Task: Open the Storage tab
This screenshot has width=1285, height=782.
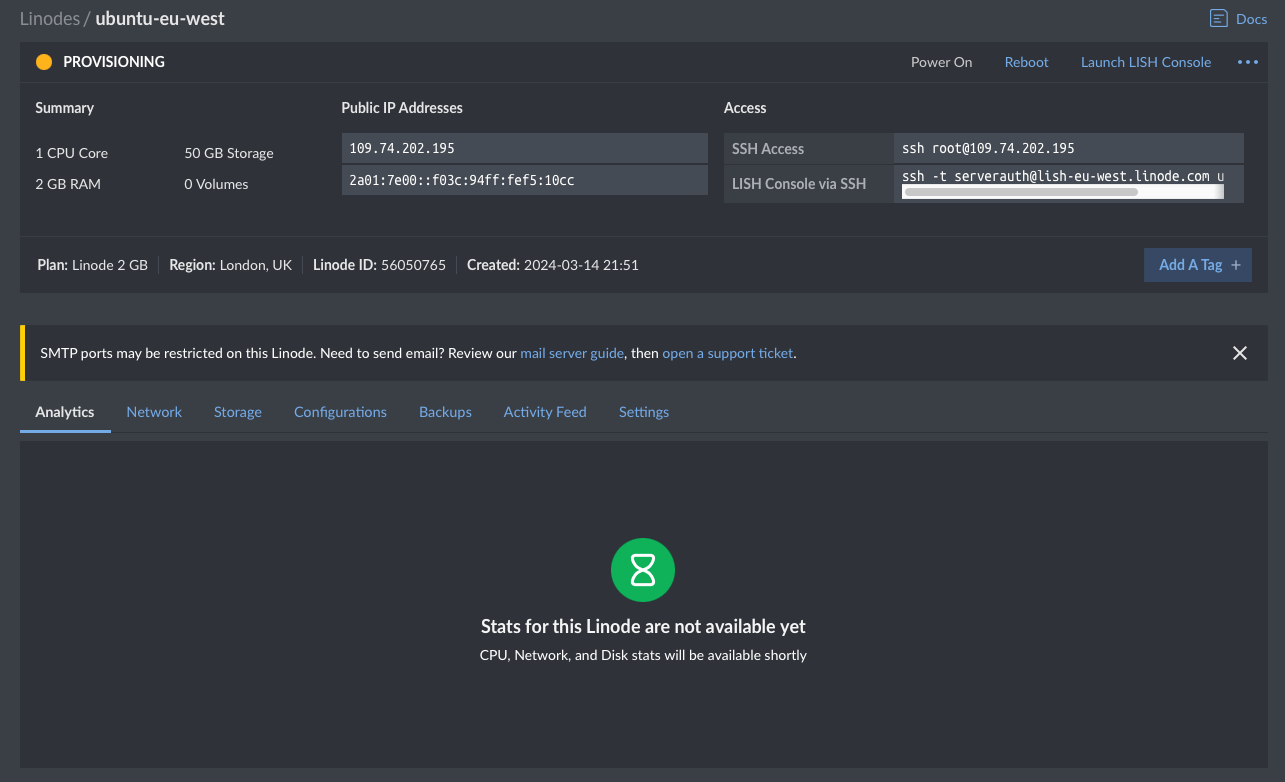Action: 238,412
